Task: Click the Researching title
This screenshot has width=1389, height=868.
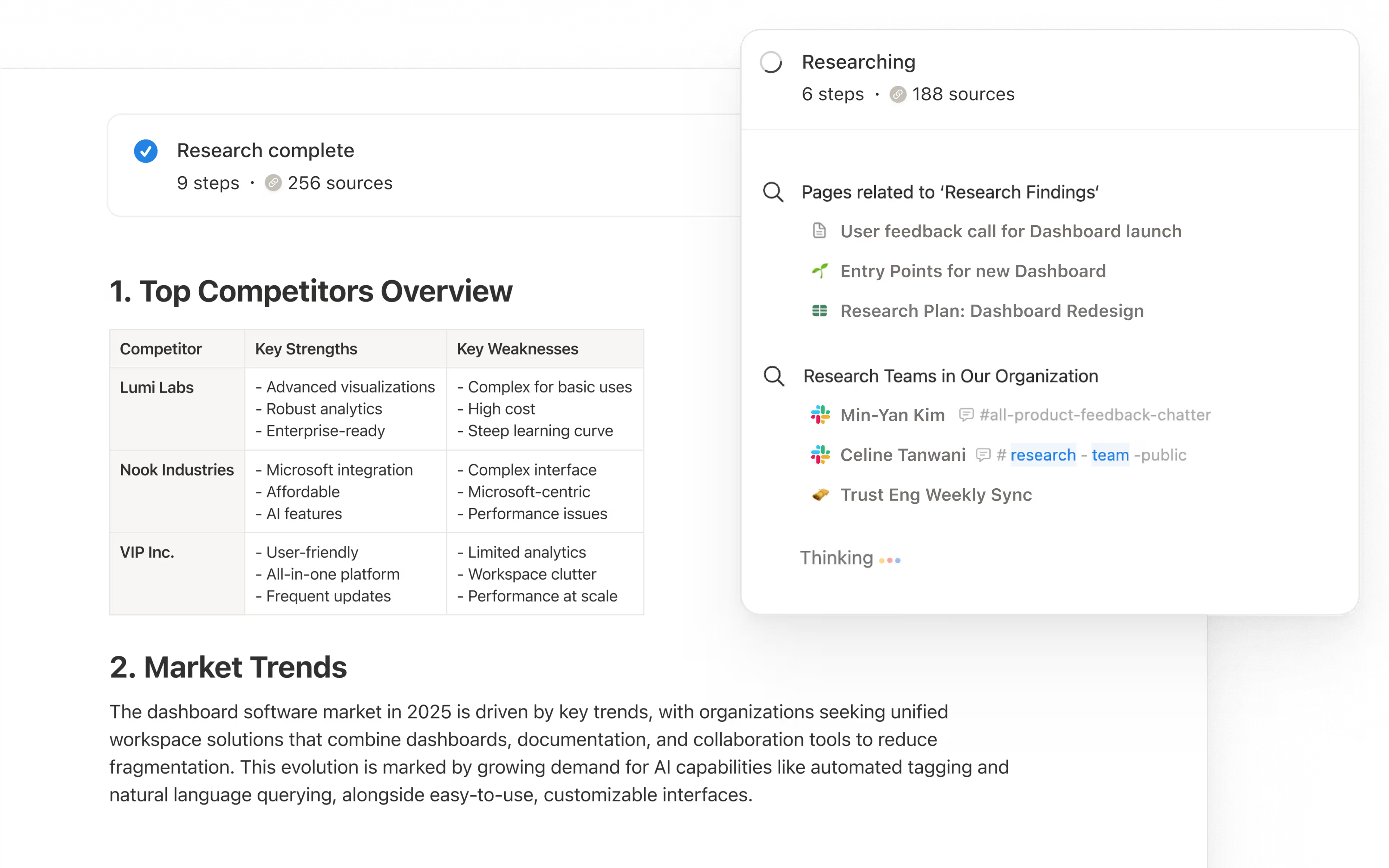Action: (x=858, y=62)
